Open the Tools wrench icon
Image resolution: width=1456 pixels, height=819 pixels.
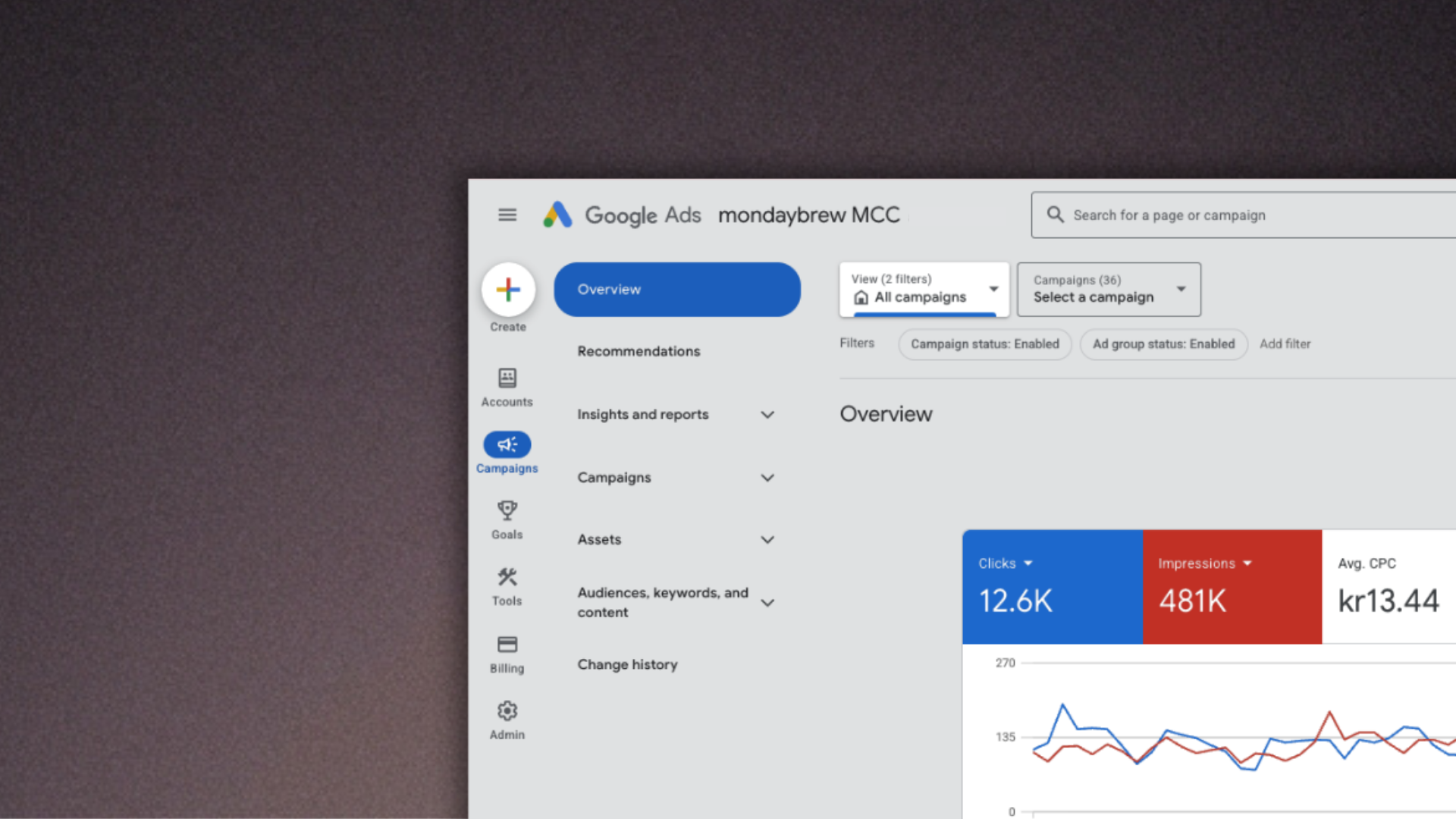pyautogui.click(x=507, y=578)
